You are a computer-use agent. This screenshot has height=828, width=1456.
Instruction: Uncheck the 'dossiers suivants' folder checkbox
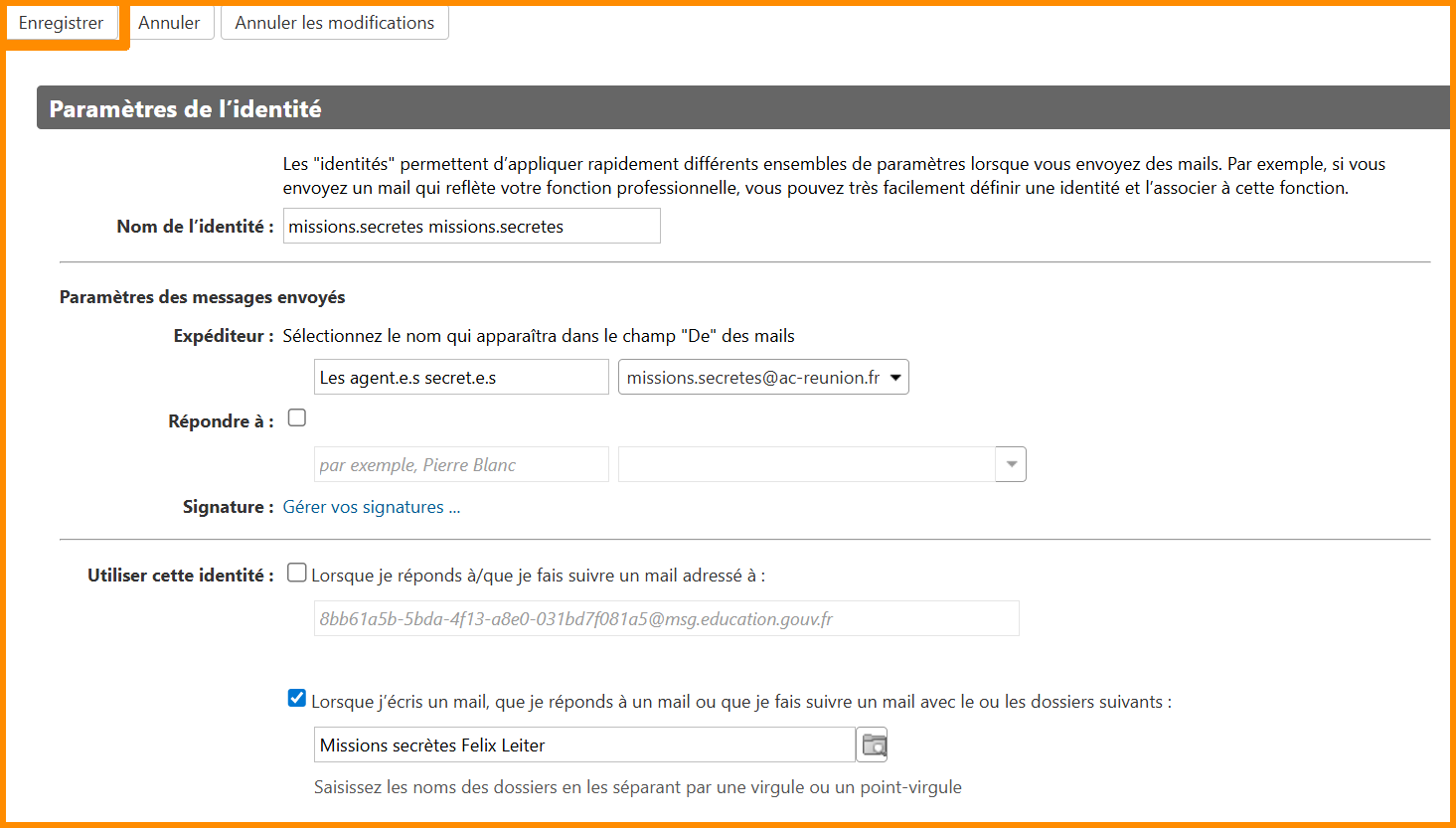(x=296, y=699)
